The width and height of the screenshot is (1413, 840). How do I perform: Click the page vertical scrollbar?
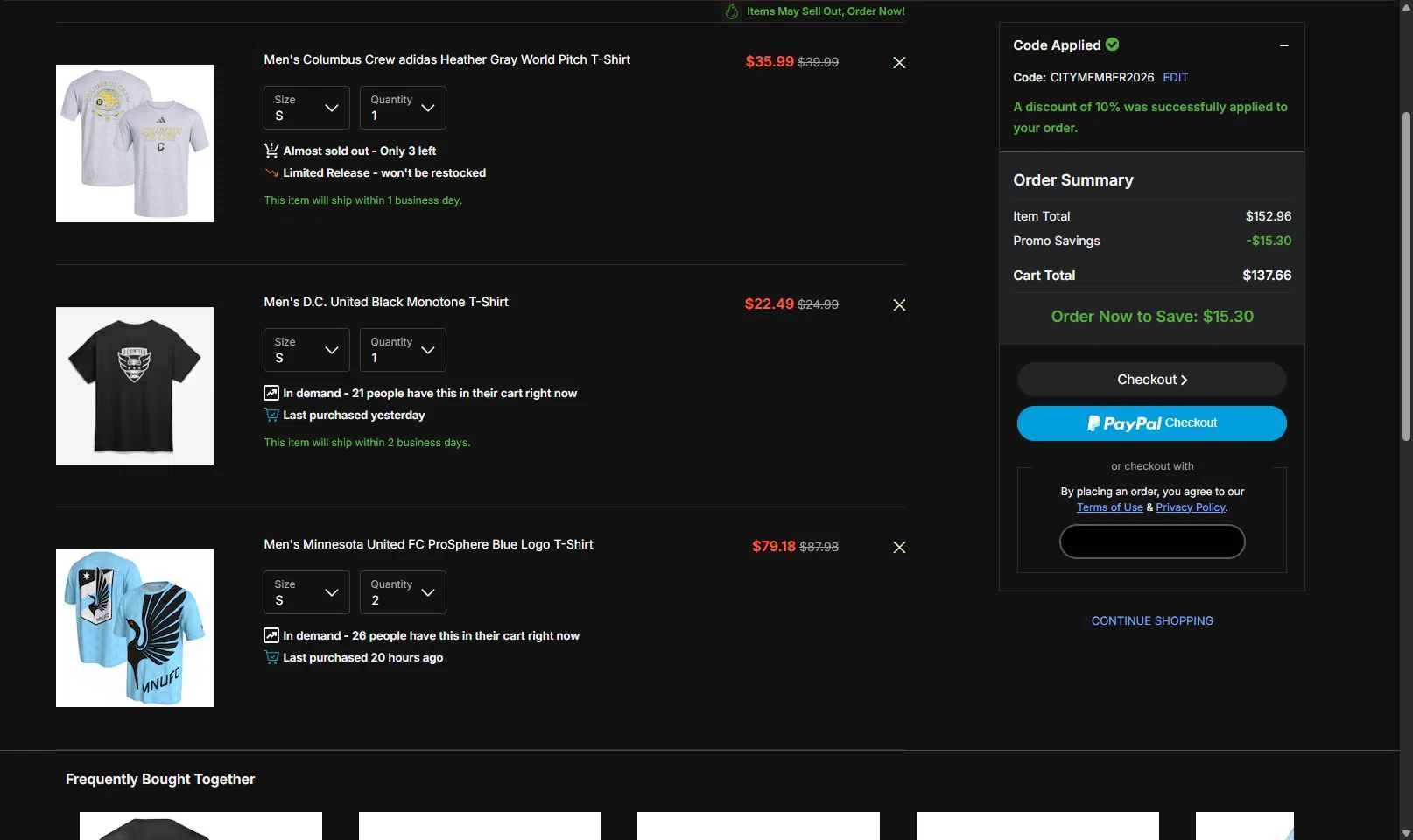1406,276
